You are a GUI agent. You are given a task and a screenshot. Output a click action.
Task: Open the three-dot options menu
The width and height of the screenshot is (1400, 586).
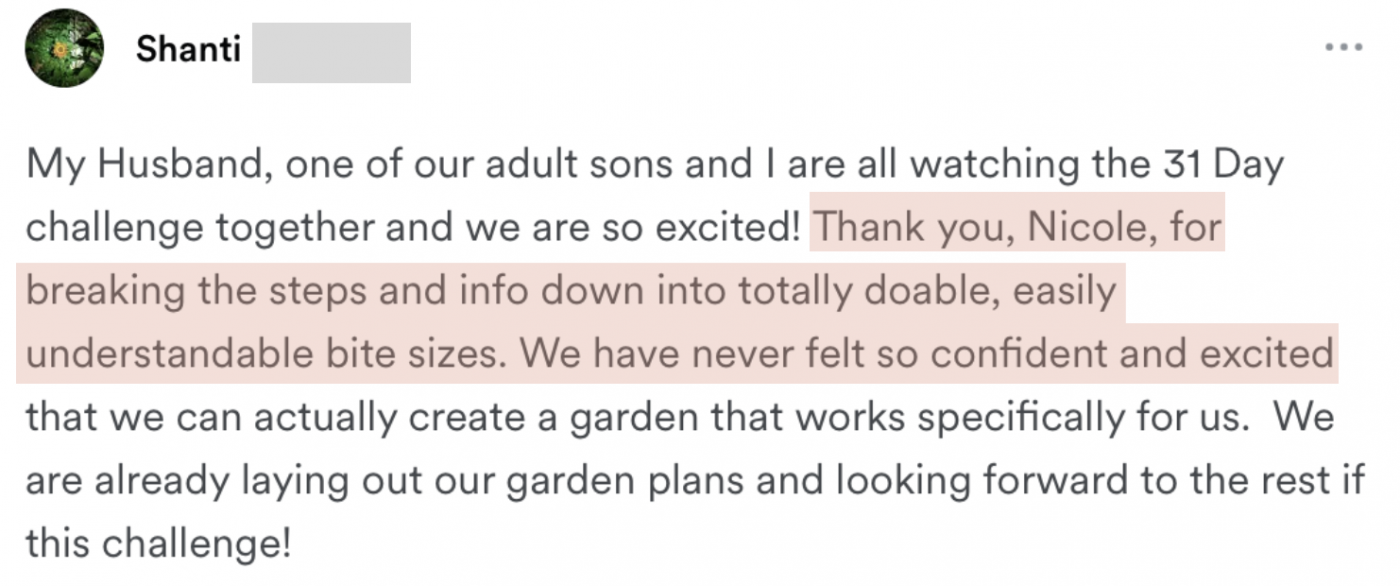(1343, 47)
